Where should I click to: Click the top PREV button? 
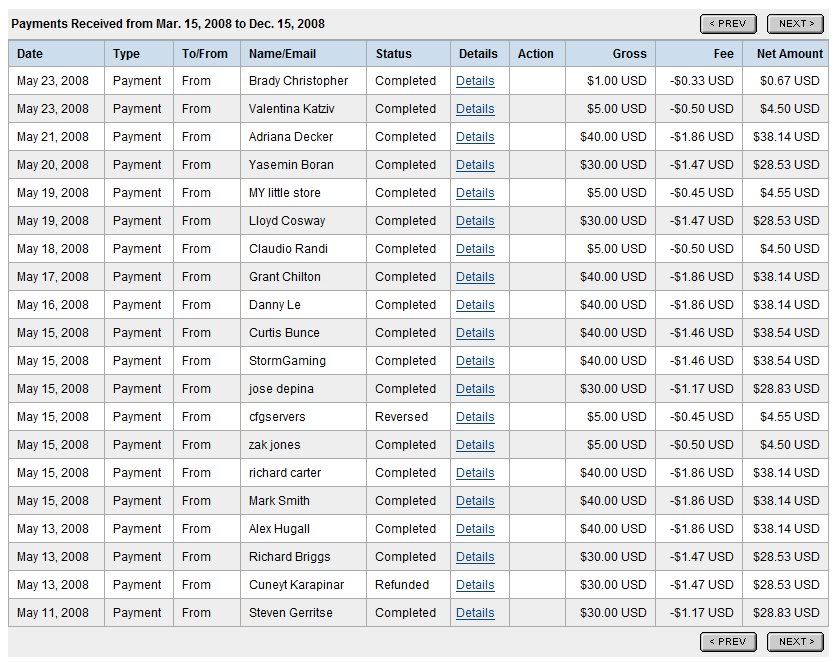(x=727, y=24)
